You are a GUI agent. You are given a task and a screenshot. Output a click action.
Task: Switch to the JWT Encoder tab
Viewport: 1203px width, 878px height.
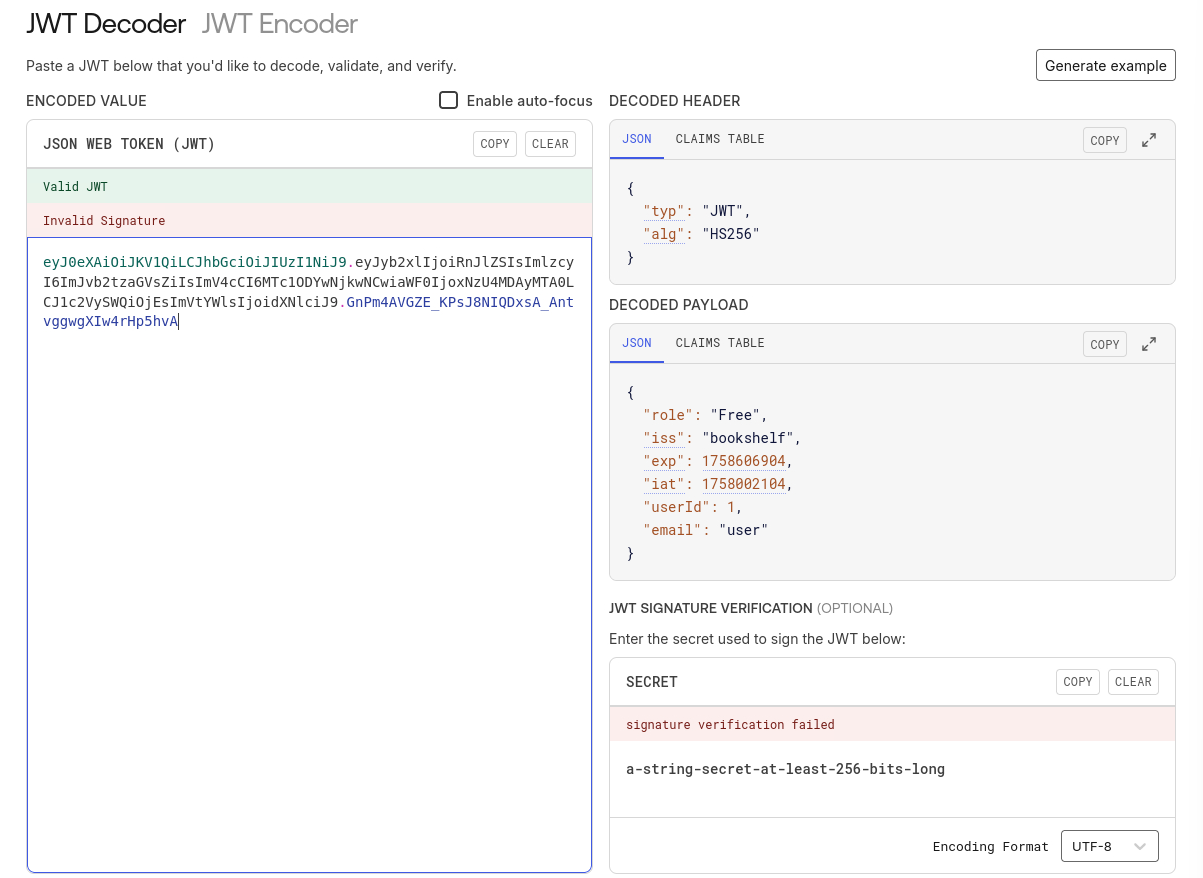[280, 24]
